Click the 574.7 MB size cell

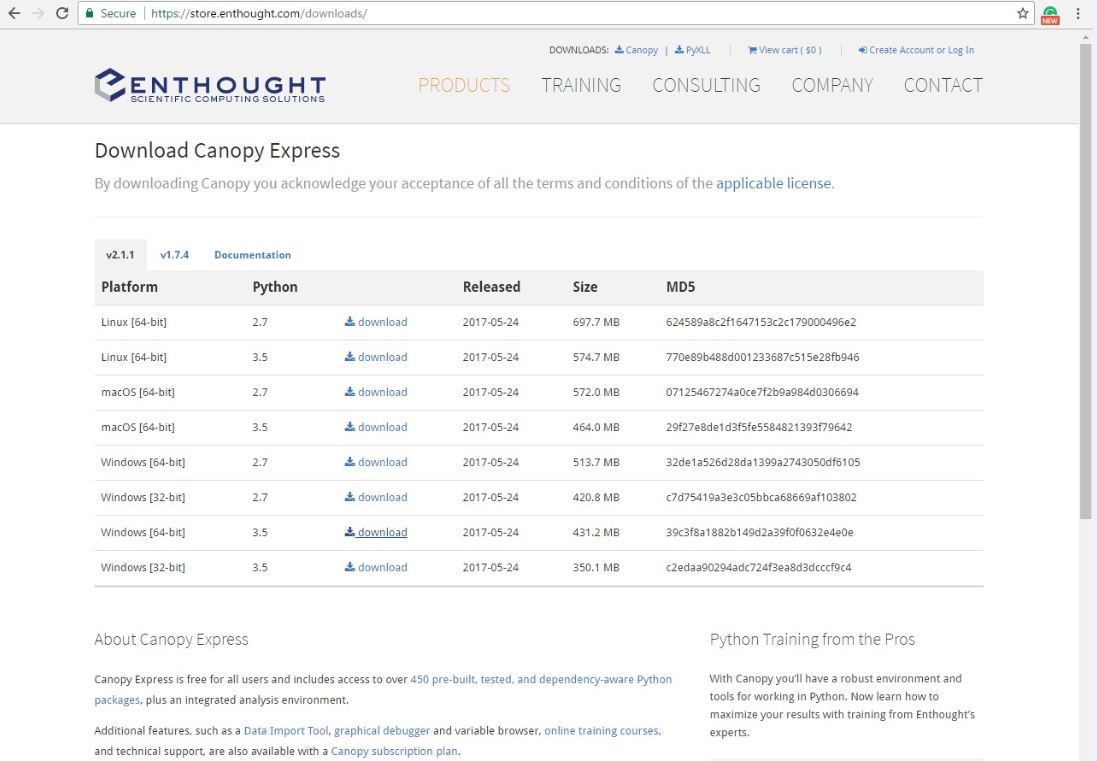pos(596,357)
